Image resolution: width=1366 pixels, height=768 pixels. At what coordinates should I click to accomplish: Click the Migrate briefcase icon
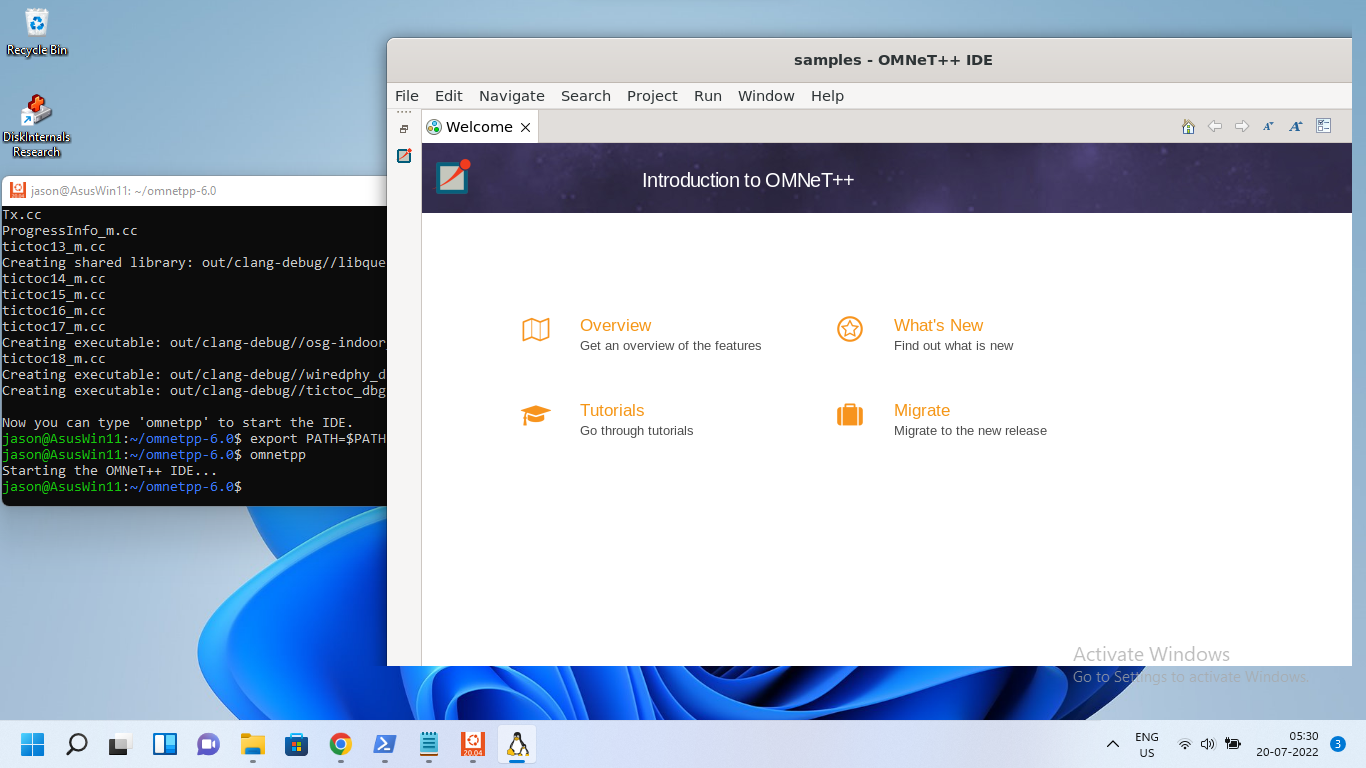point(850,414)
